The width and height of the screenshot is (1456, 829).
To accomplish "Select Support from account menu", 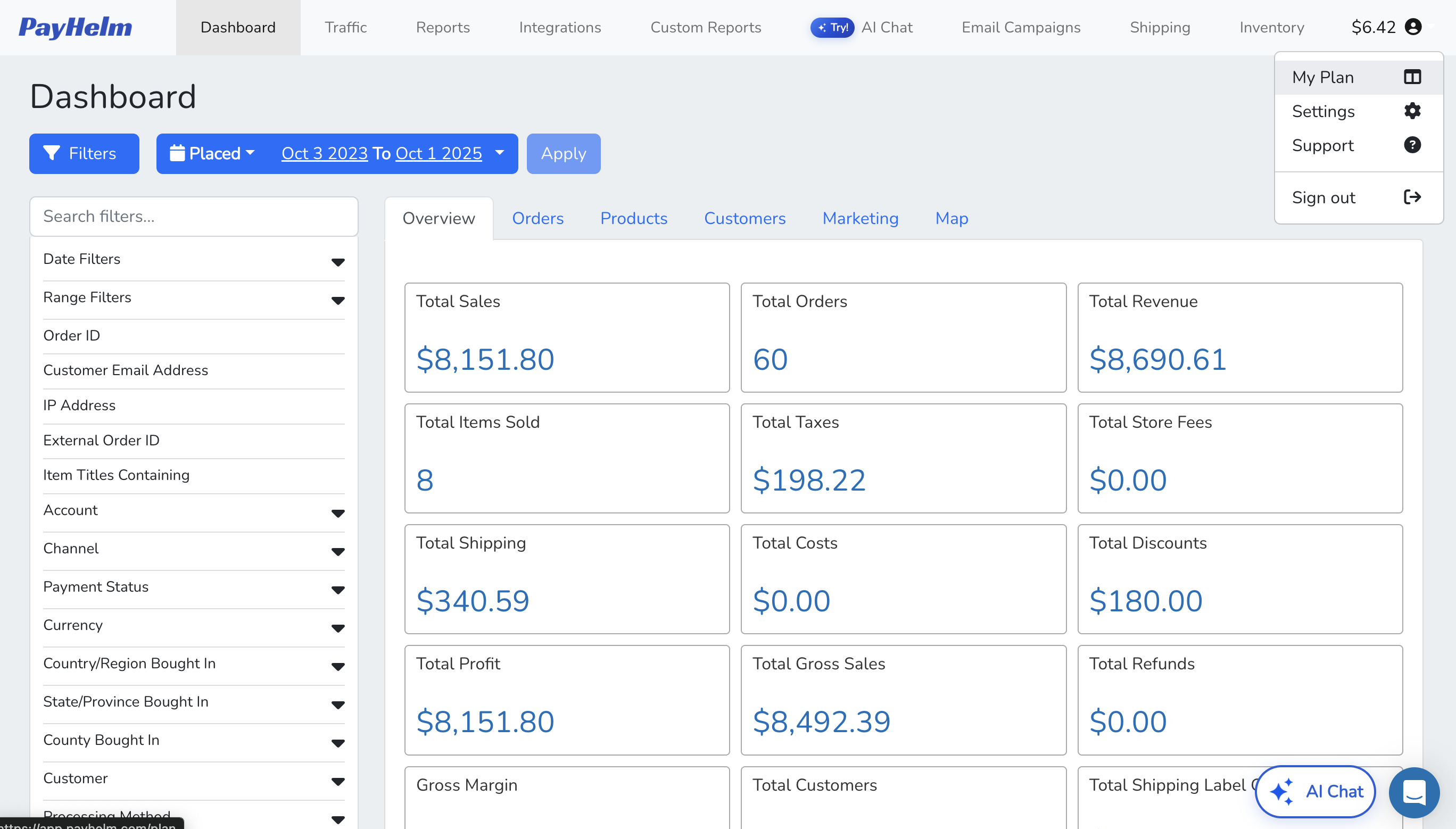I will pyautogui.click(x=1359, y=145).
